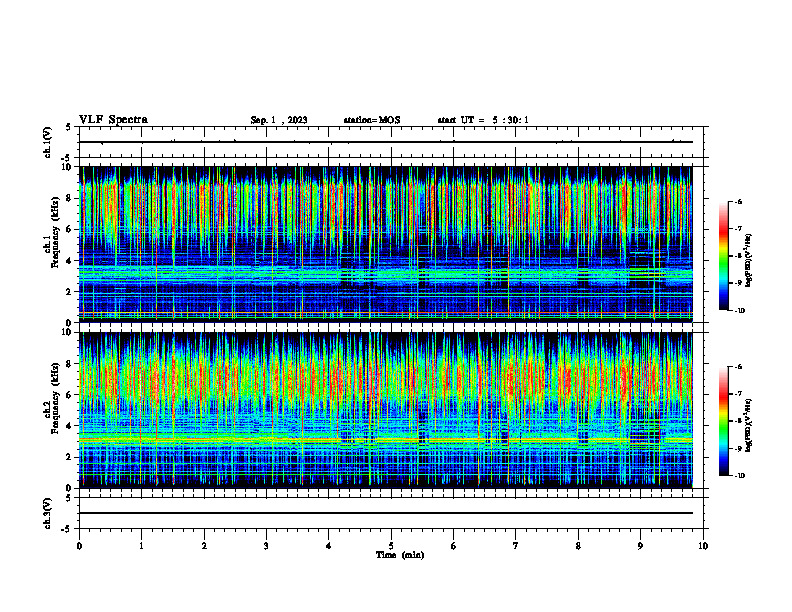
Task: Click the time axis tick label "5"
Action: (391, 546)
